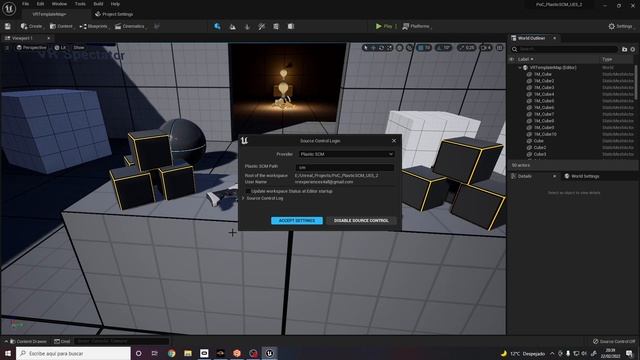
Task: Select TM_Cube10 in World Outliner
Action: (x=545, y=134)
